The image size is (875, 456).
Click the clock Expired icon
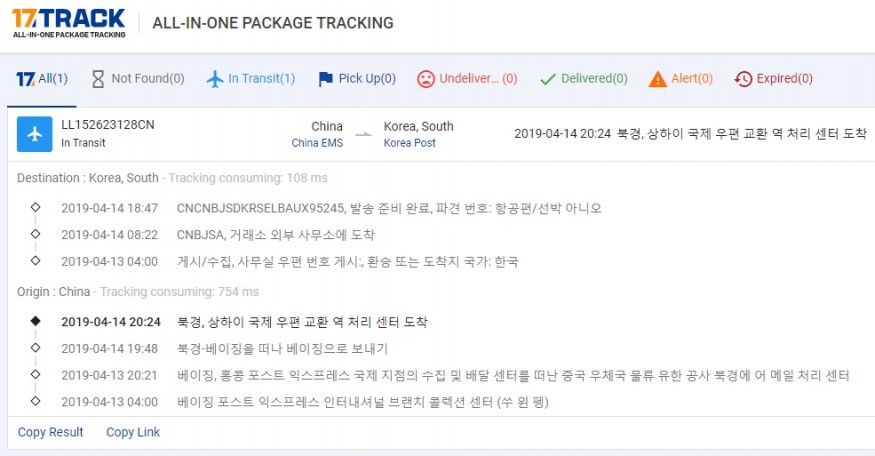click(743, 79)
